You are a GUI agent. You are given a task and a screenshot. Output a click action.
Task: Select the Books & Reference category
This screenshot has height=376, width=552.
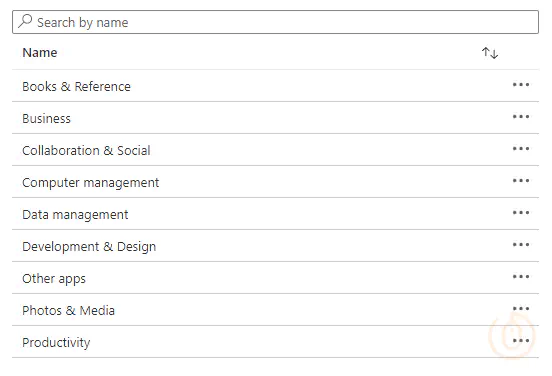[x=76, y=86]
